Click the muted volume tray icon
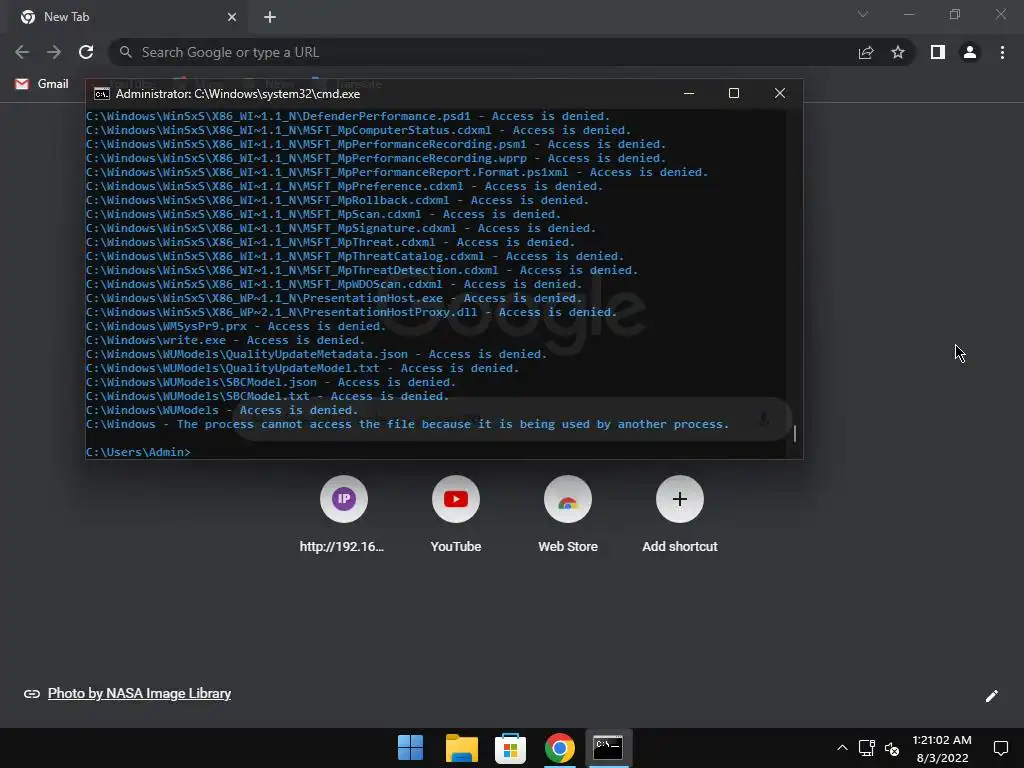Image resolution: width=1024 pixels, height=768 pixels. (891, 748)
